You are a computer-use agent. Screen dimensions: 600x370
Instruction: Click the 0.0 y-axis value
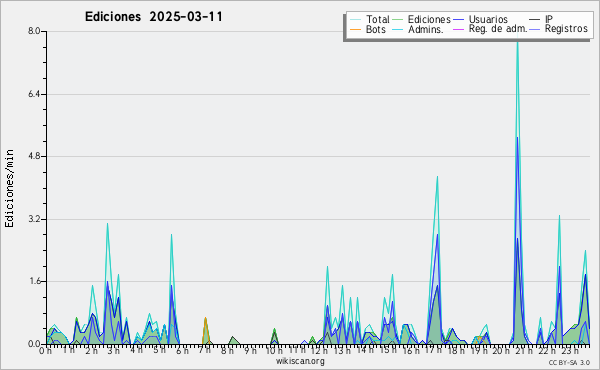click(34, 344)
